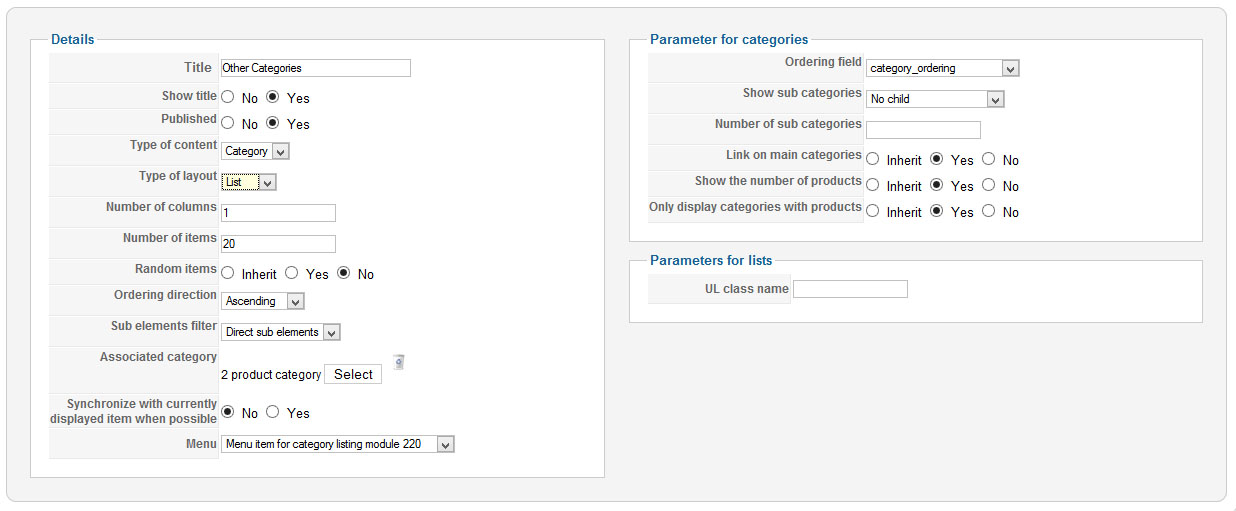Open the Sub elements filter dropdown
1236x511 pixels.
(281, 332)
